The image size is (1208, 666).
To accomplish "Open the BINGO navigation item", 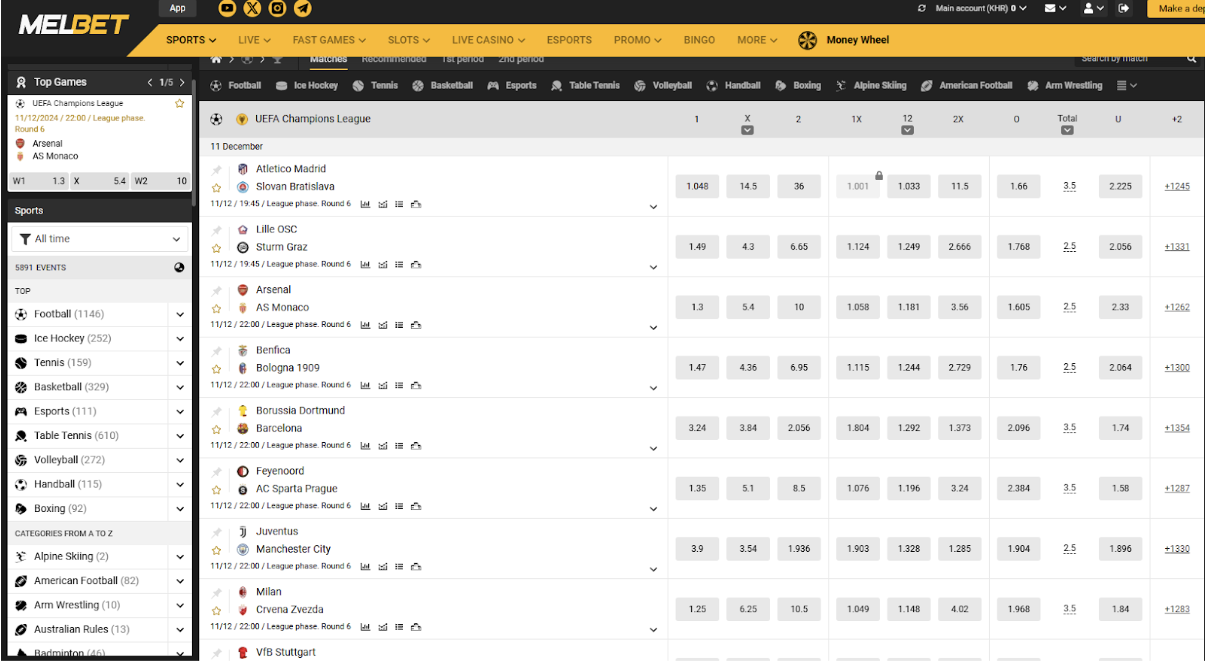I will 699,40.
